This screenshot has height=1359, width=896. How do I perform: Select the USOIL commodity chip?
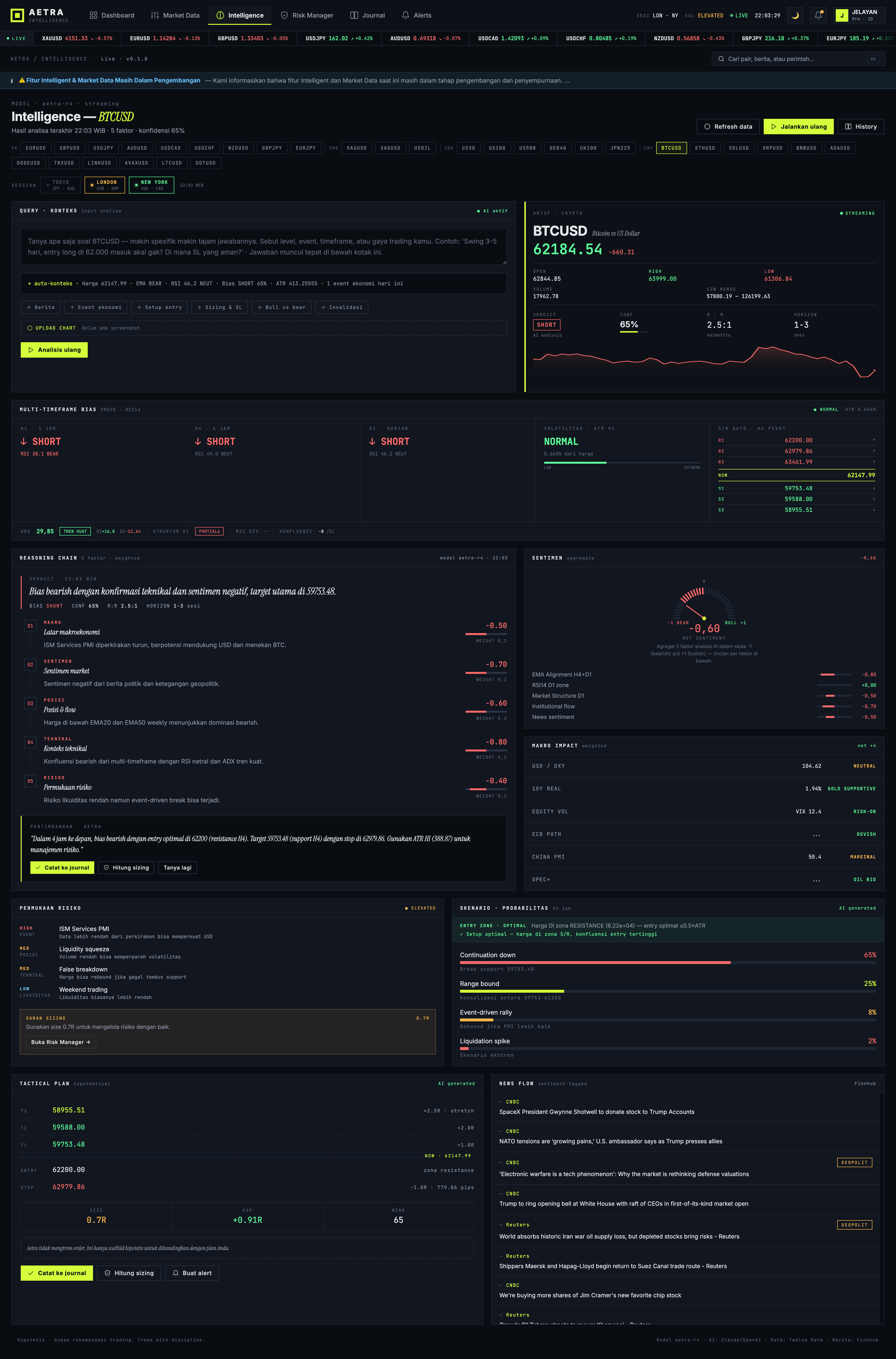[422, 148]
